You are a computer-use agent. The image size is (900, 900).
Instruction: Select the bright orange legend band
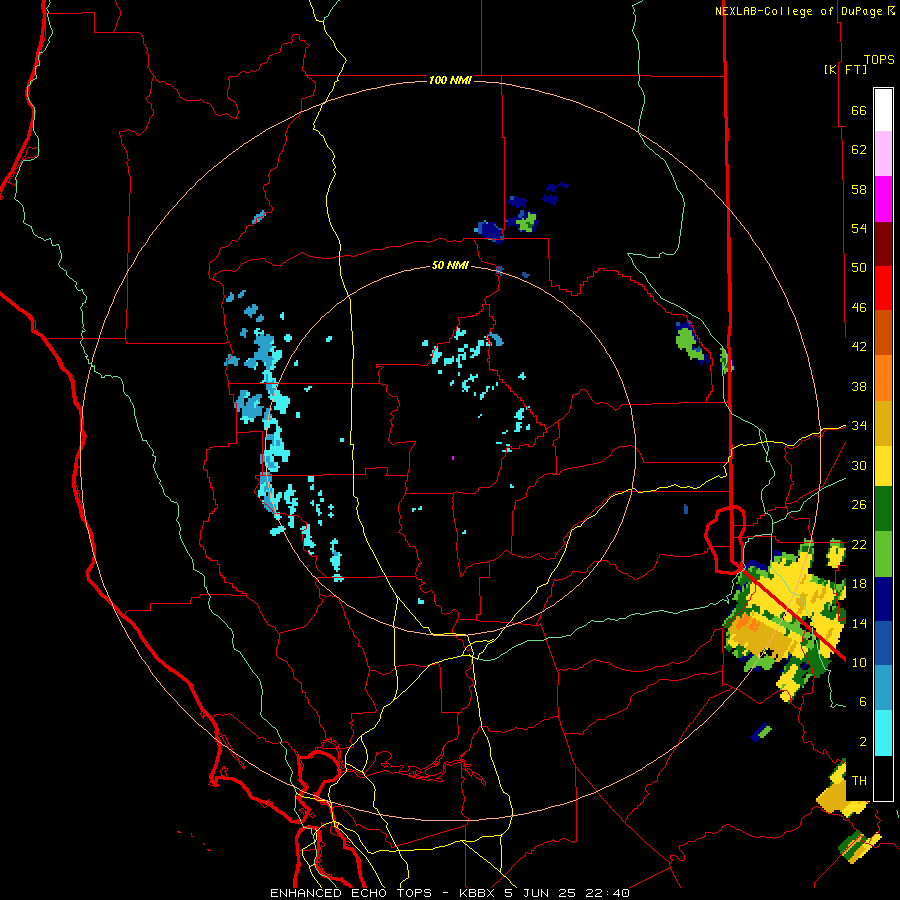pyautogui.click(x=883, y=377)
